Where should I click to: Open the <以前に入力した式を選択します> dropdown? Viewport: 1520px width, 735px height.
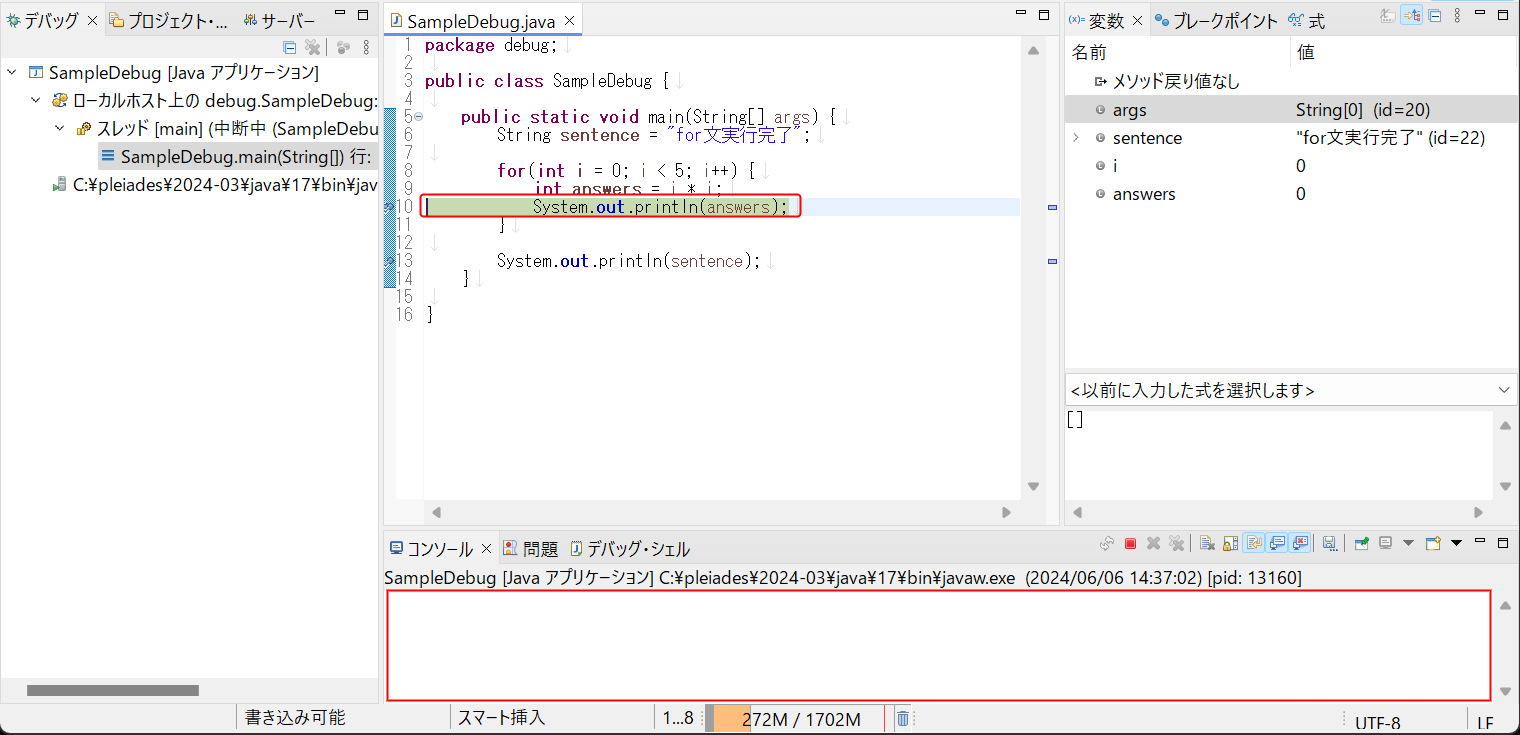[x=1505, y=390]
